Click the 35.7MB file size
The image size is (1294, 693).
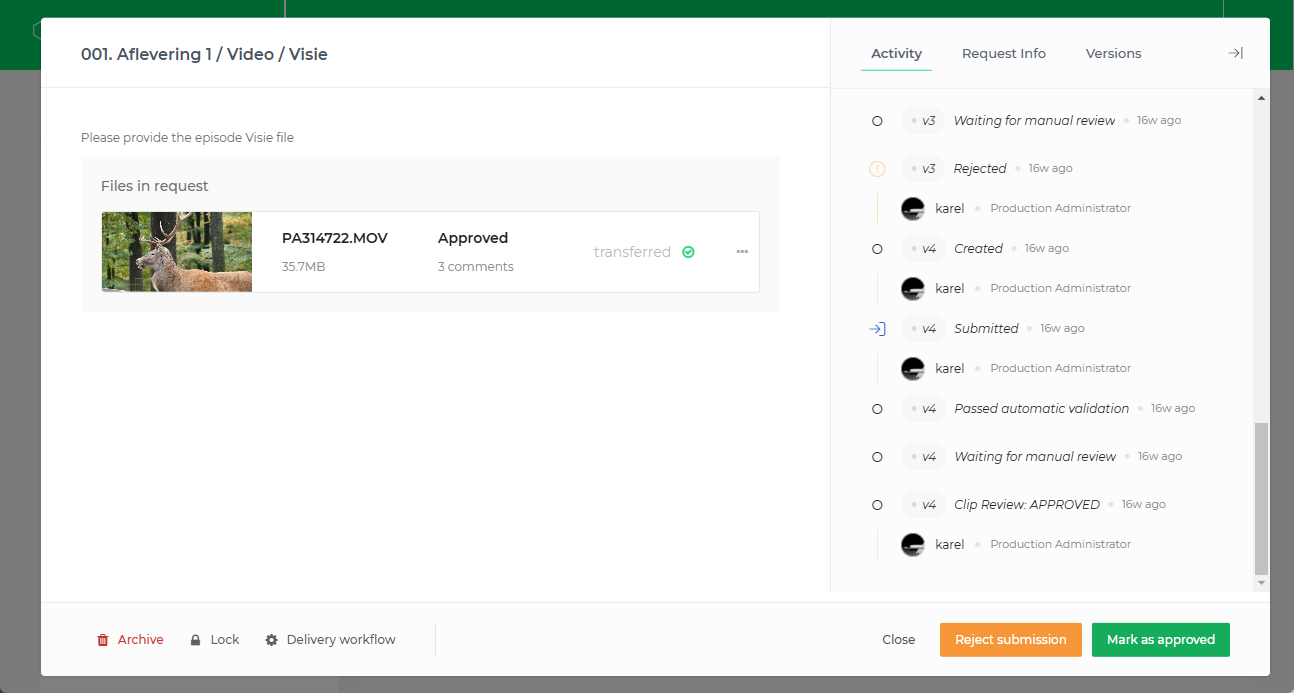click(x=303, y=267)
